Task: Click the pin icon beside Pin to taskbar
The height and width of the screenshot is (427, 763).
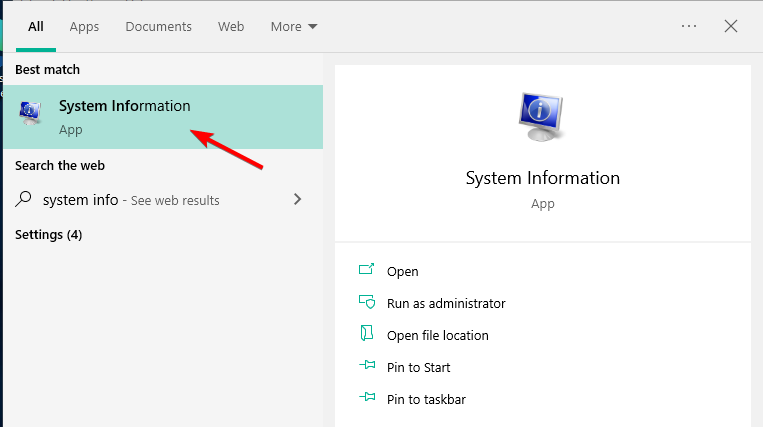Action: [367, 397]
